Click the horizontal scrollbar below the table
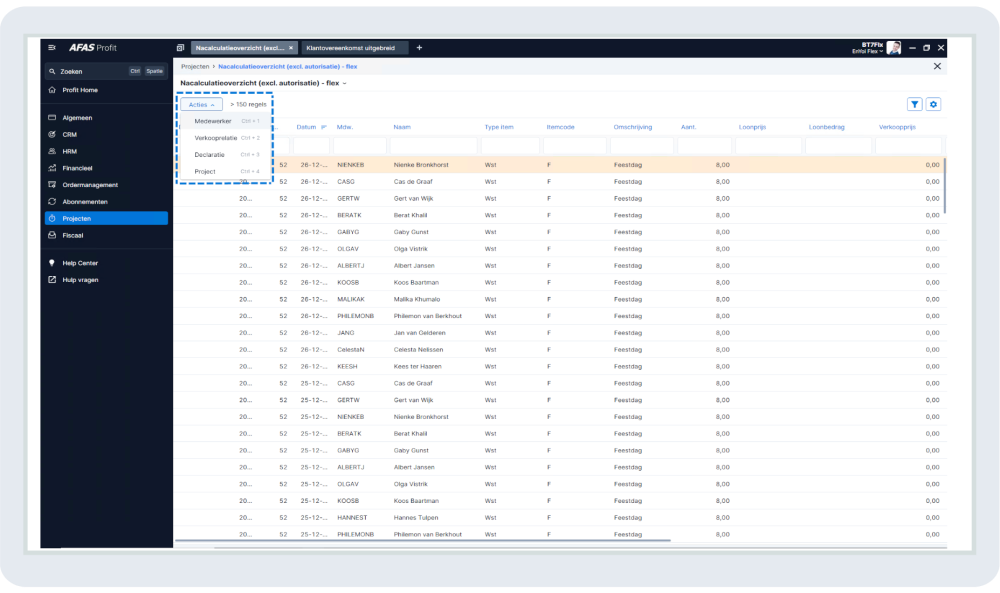The image size is (1000, 593). (x=423, y=541)
